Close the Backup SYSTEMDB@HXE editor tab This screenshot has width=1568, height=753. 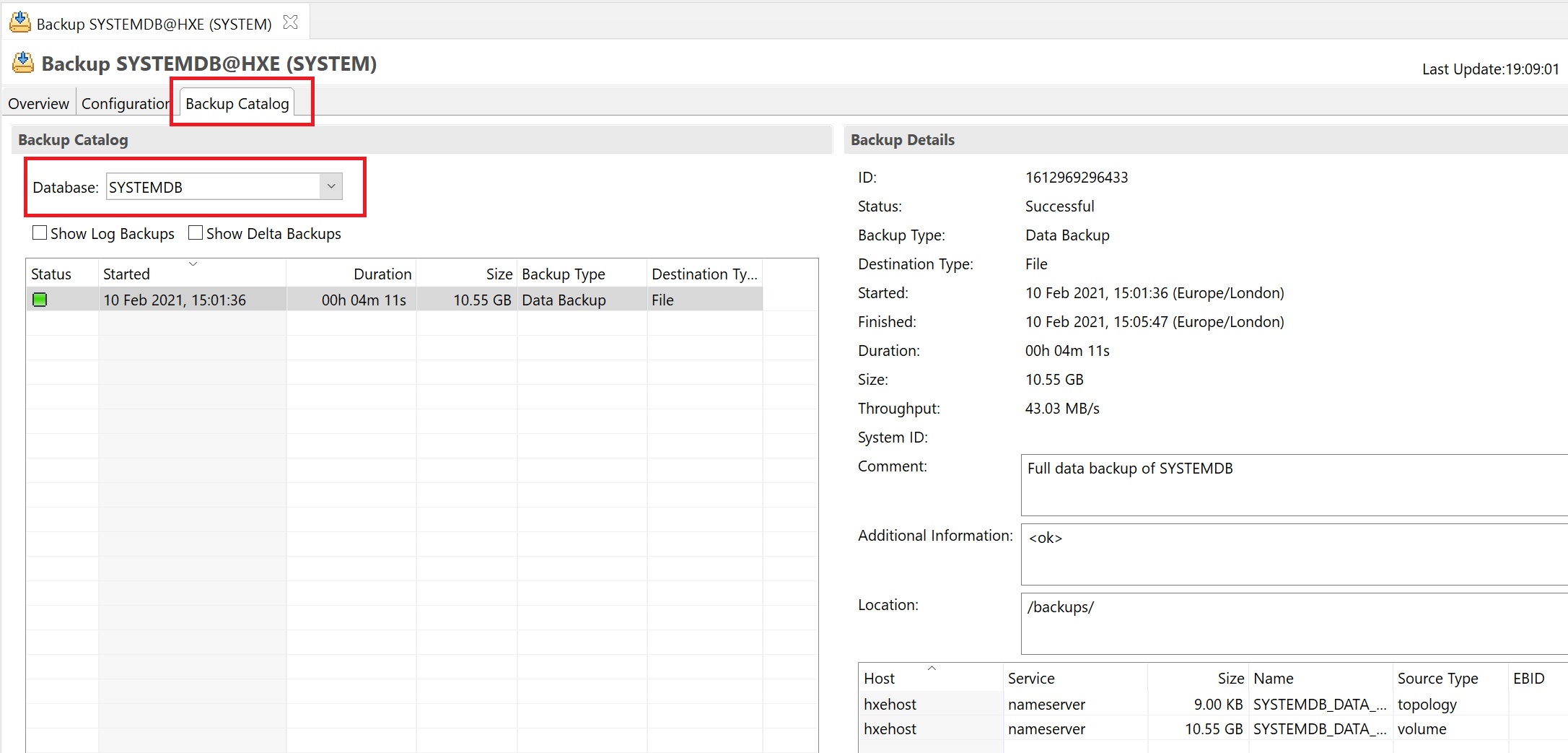click(291, 22)
